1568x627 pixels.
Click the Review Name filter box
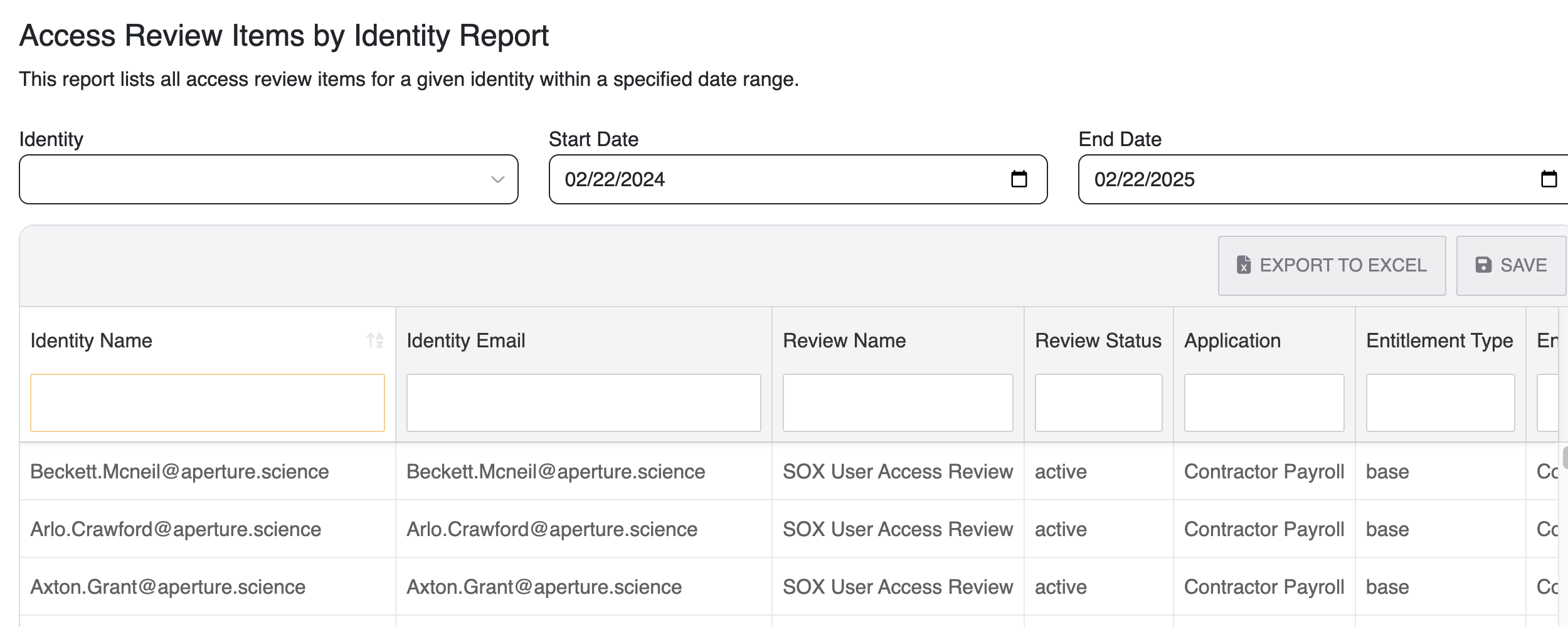[898, 403]
